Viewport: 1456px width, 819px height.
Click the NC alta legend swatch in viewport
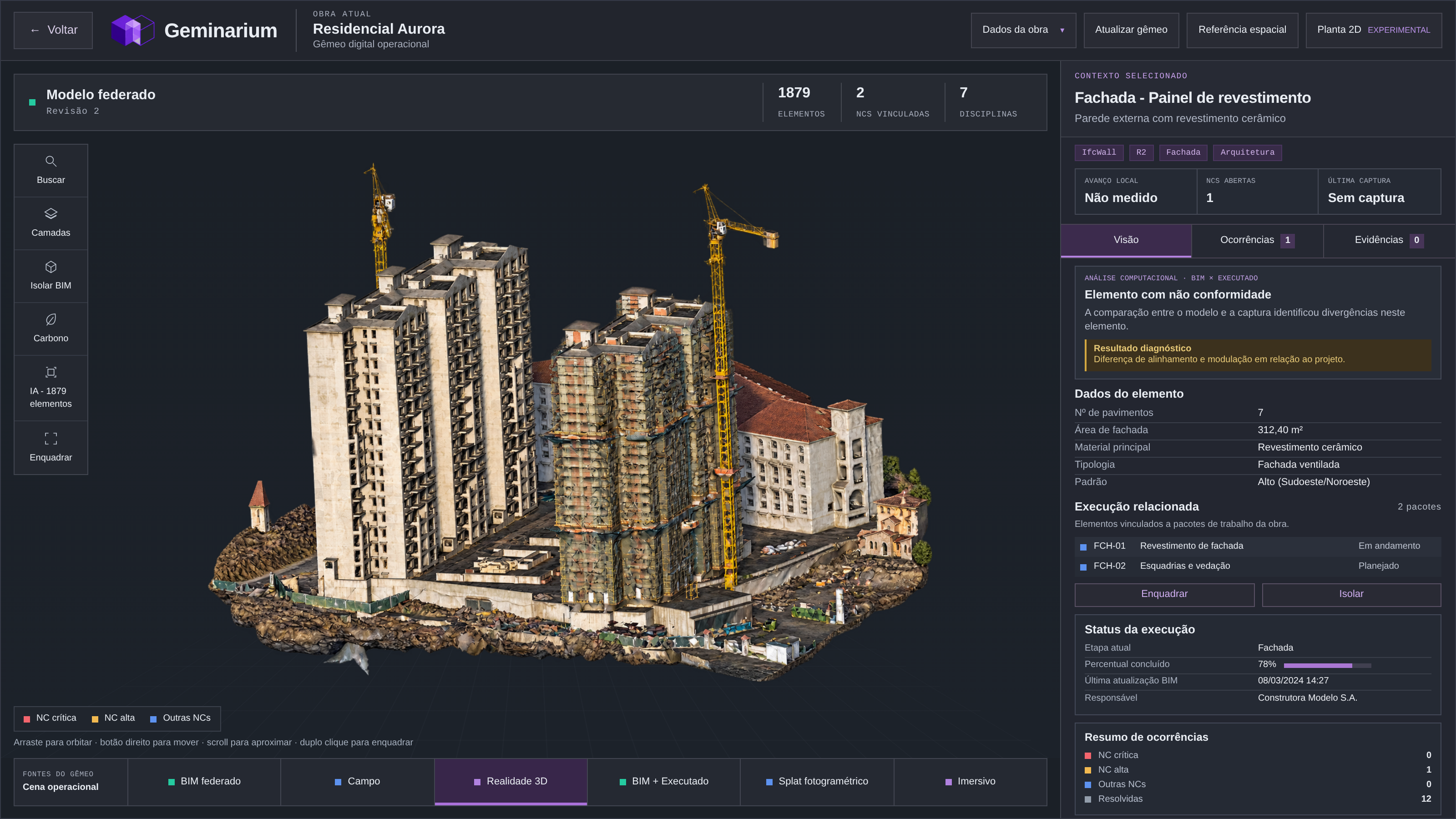pos(95,719)
